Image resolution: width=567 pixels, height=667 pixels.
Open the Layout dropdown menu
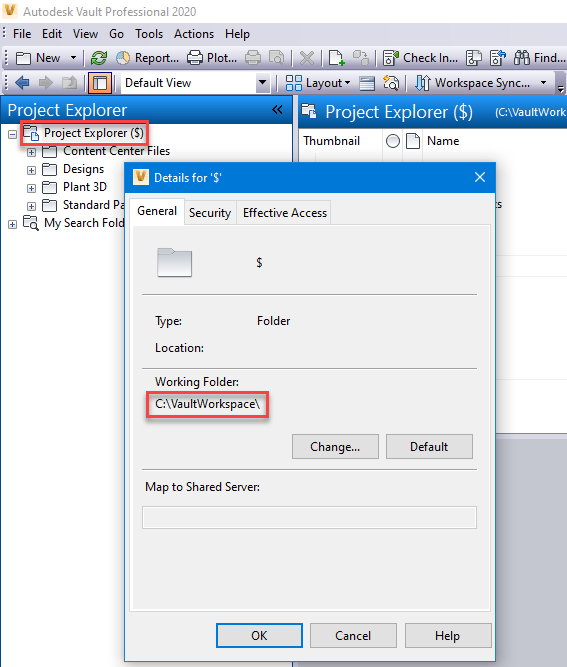point(317,83)
